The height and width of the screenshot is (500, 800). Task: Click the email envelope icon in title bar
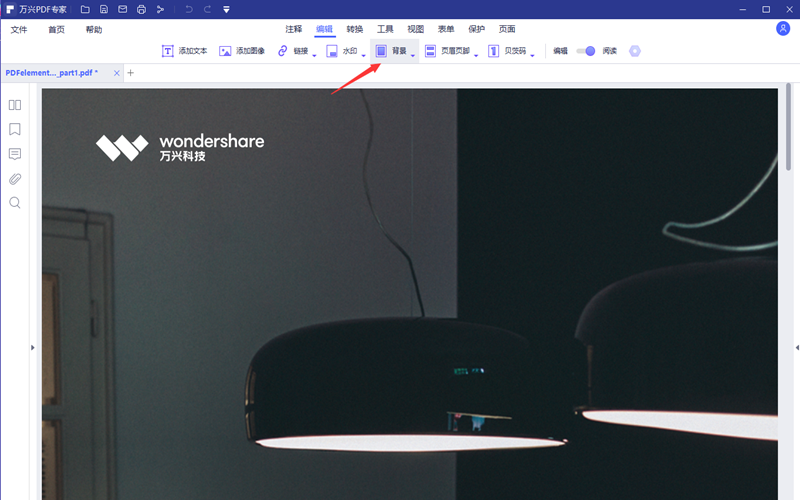point(122,9)
